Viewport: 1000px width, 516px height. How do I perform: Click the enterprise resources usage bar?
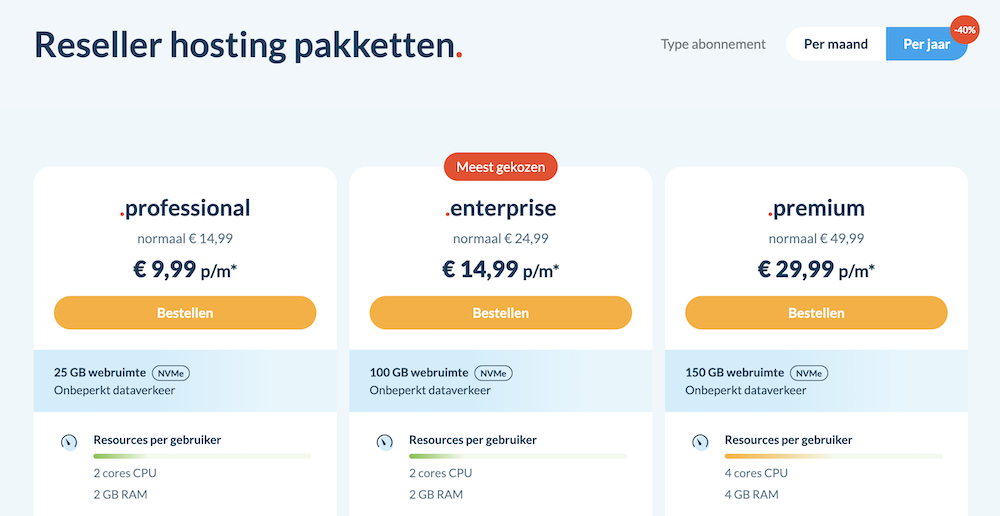tap(518, 456)
